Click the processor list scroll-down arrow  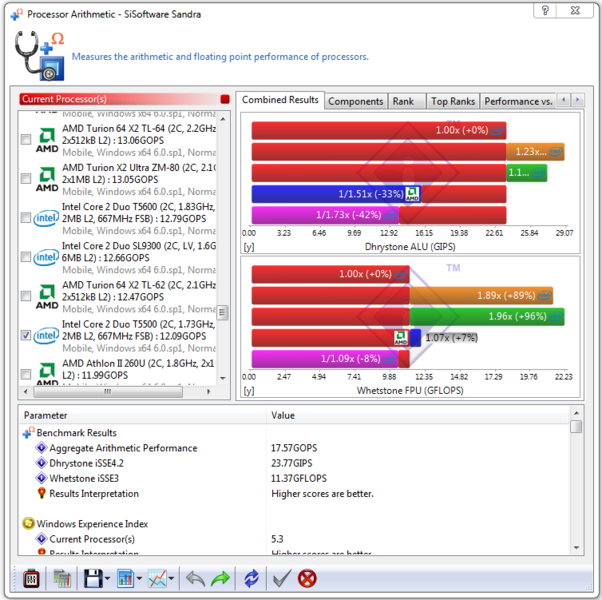click(x=223, y=378)
